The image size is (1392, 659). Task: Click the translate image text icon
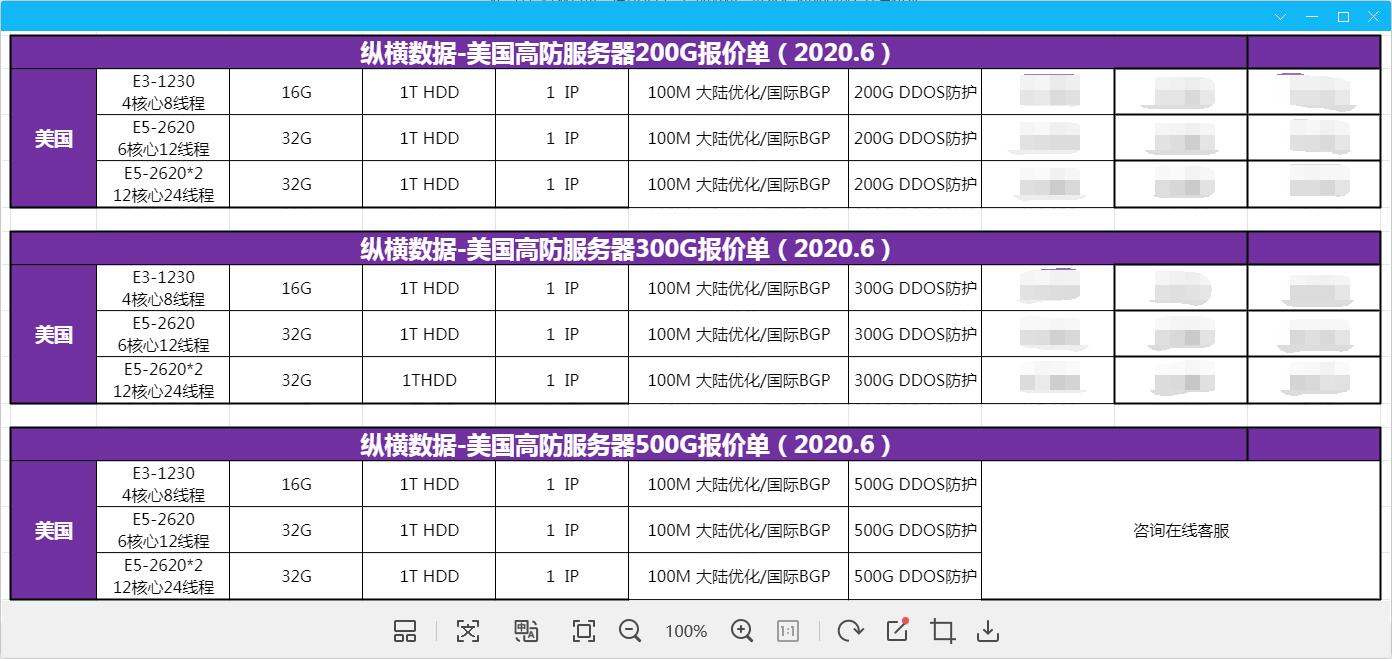pos(526,631)
